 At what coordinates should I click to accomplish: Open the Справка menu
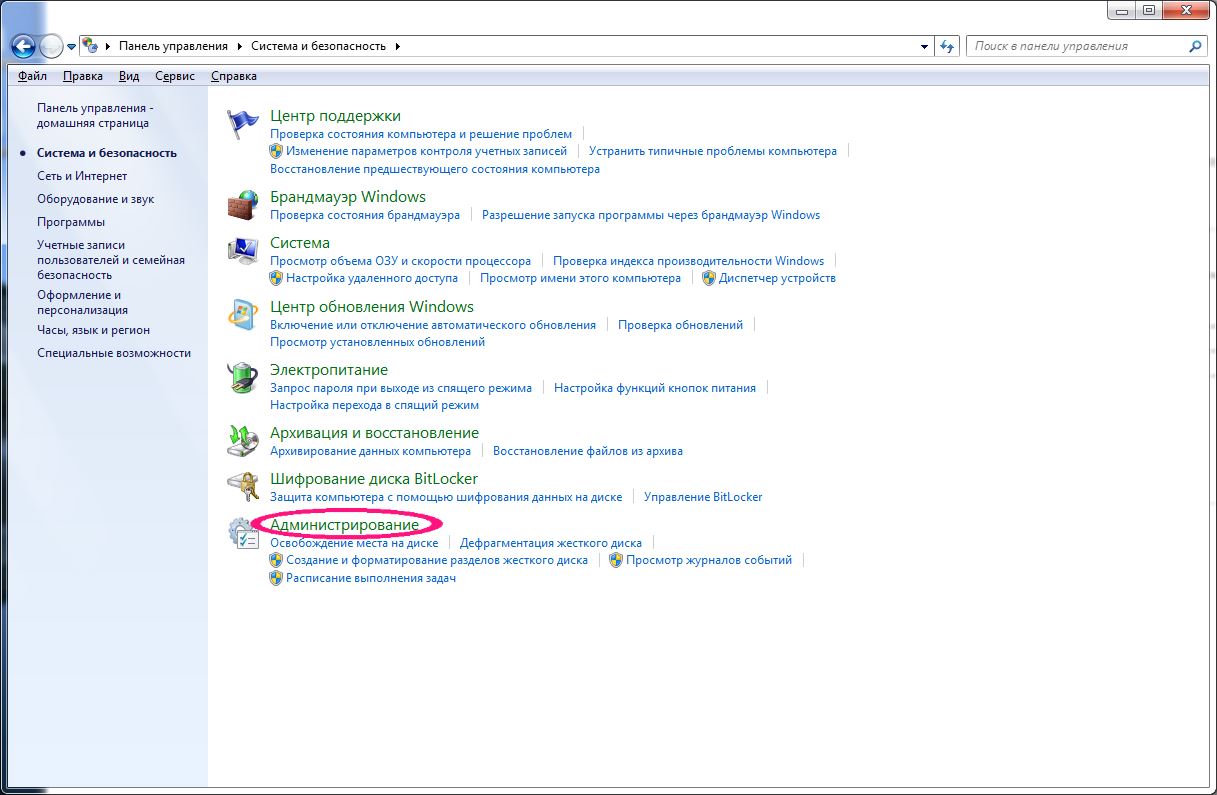234,76
